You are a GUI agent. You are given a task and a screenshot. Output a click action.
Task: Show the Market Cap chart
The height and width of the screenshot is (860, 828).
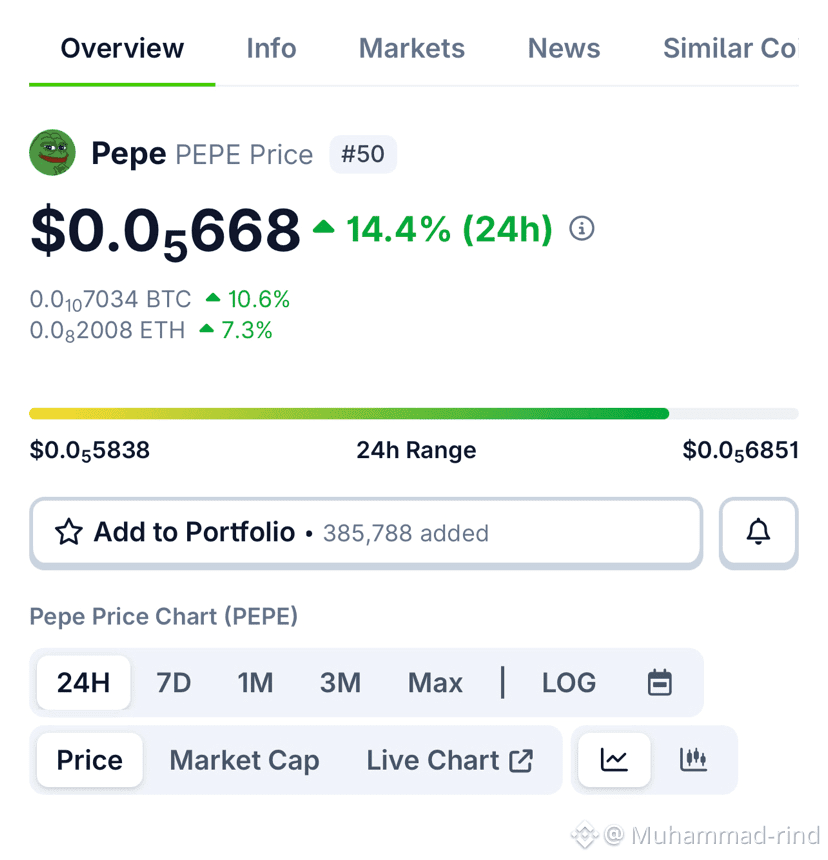pos(244,760)
